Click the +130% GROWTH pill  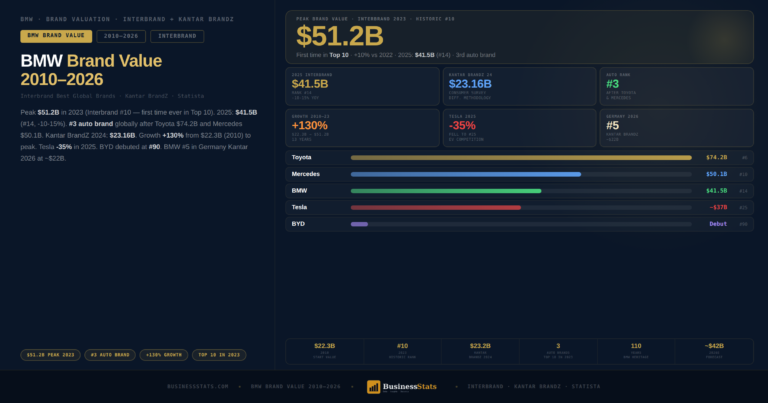coord(164,355)
